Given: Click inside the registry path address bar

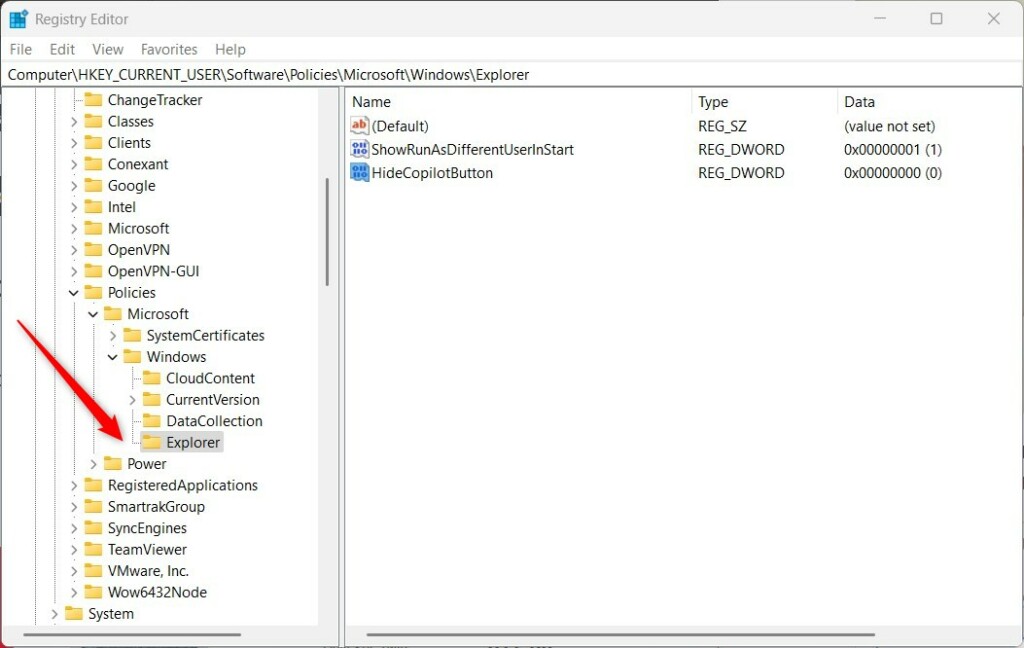Looking at the screenshot, I should pyautogui.click(x=300, y=74).
